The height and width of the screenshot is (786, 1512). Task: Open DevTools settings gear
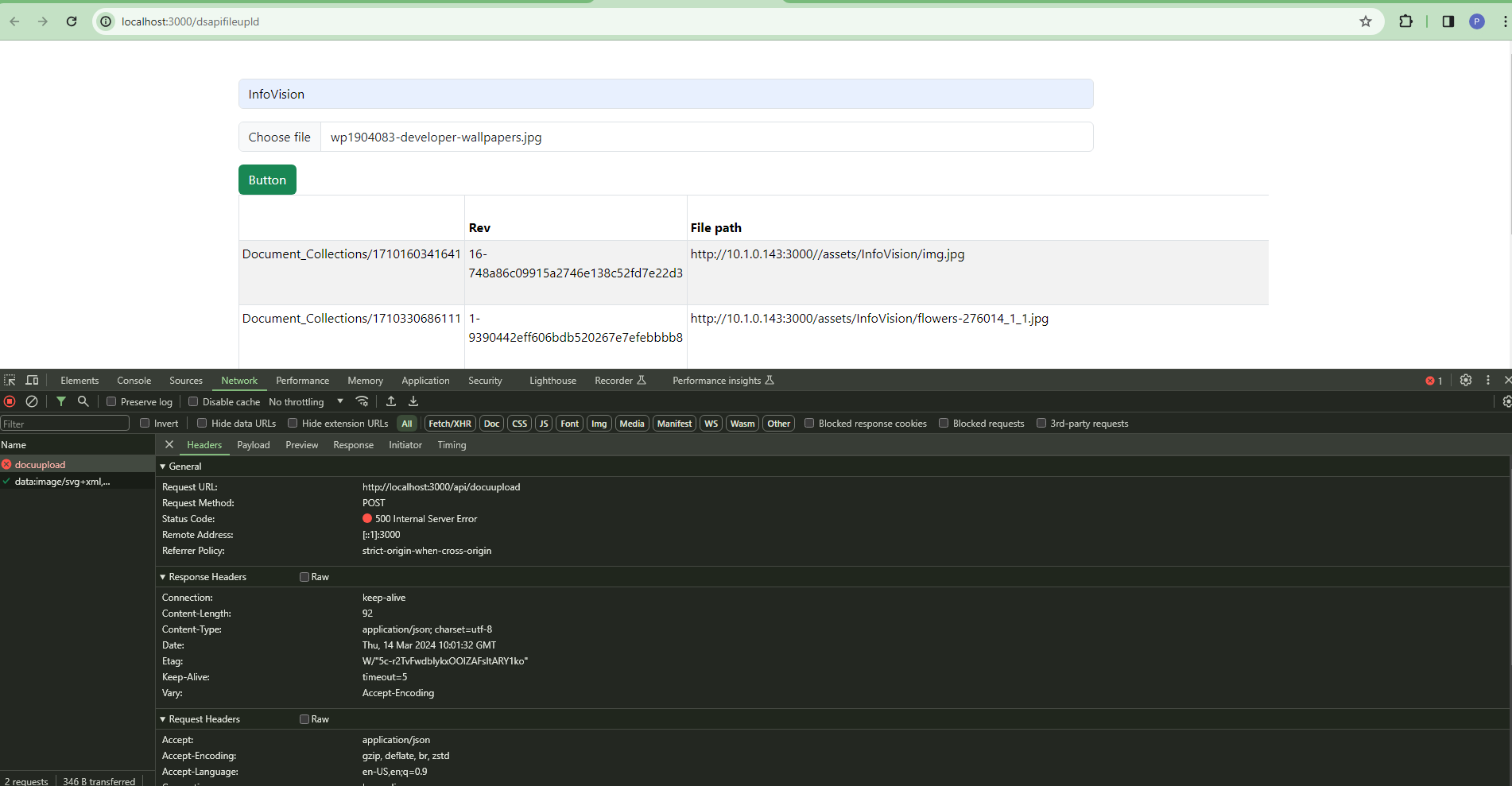(x=1466, y=380)
